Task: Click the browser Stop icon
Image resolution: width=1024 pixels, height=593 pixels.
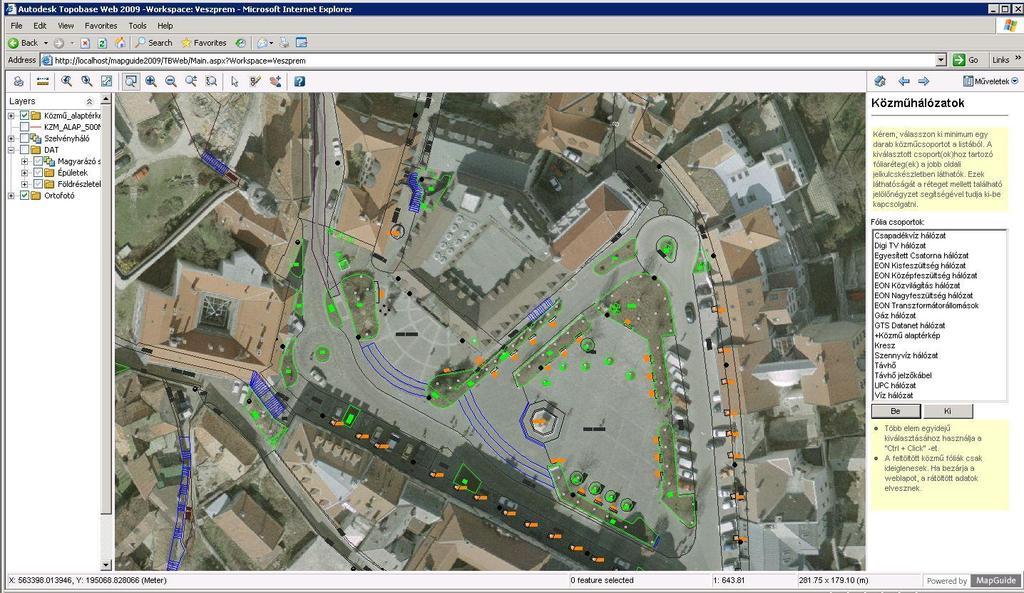Action: (x=85, y=43)
